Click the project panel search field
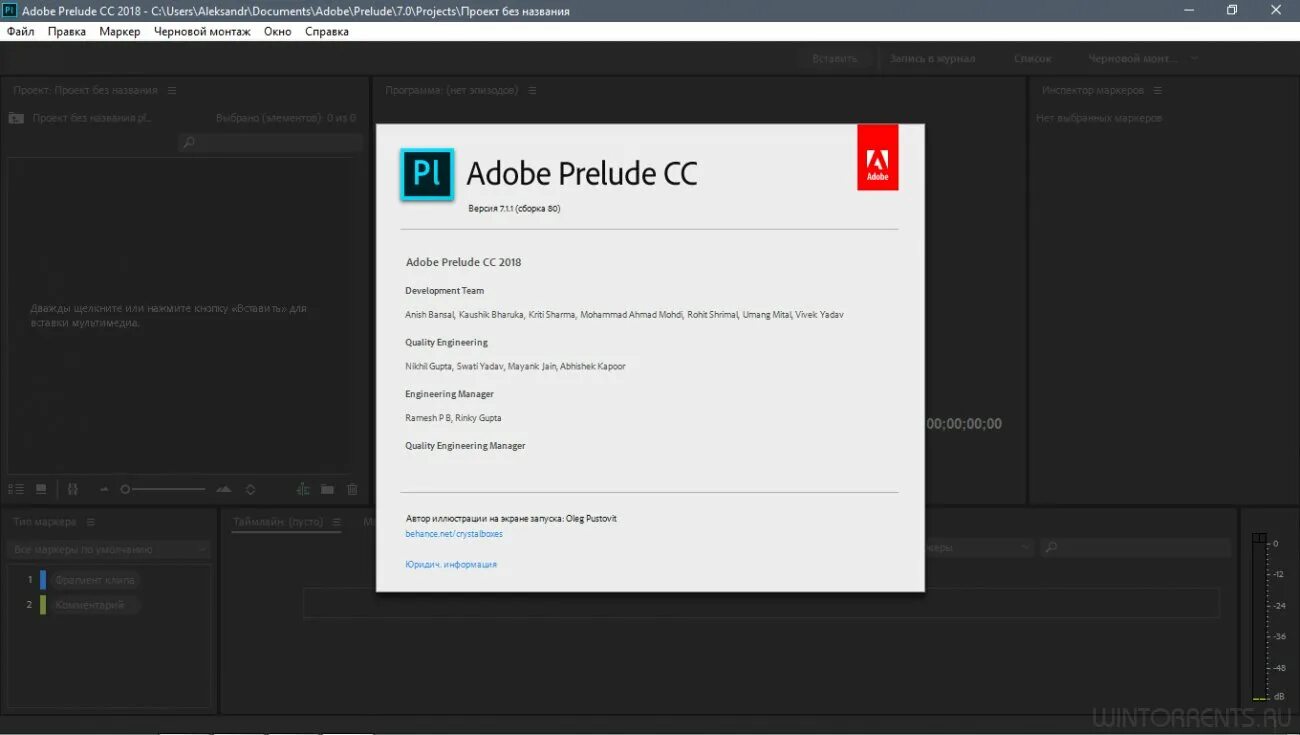The image size is (1300, 735). (270, 143)
